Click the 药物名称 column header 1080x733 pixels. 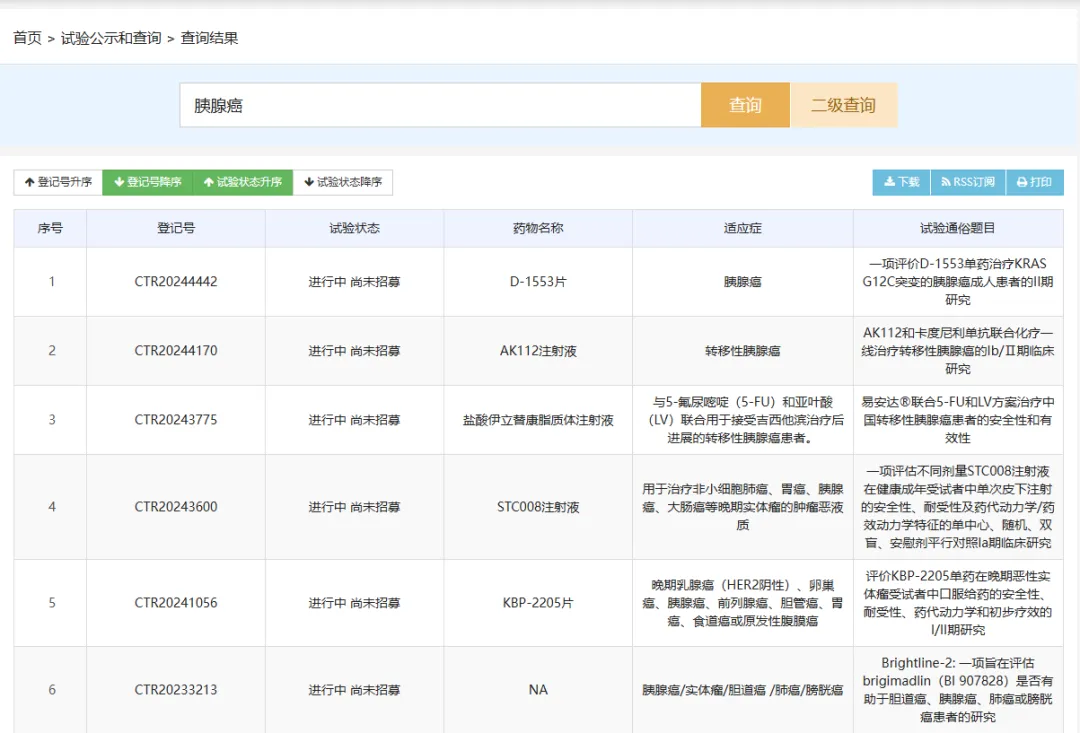(x=538, y=228)
